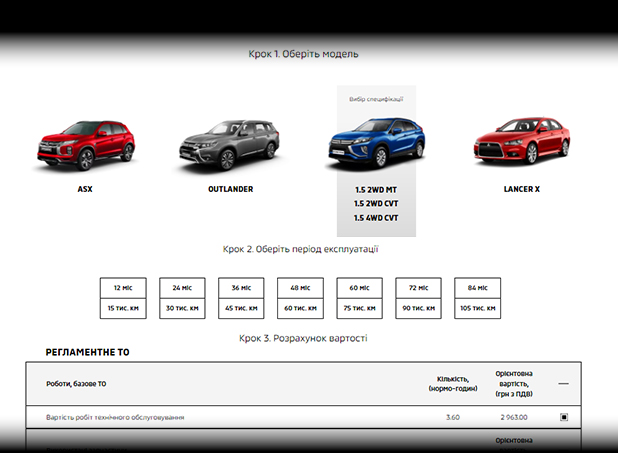
Task: Click the ASX model name label
Action: (84, 188)
